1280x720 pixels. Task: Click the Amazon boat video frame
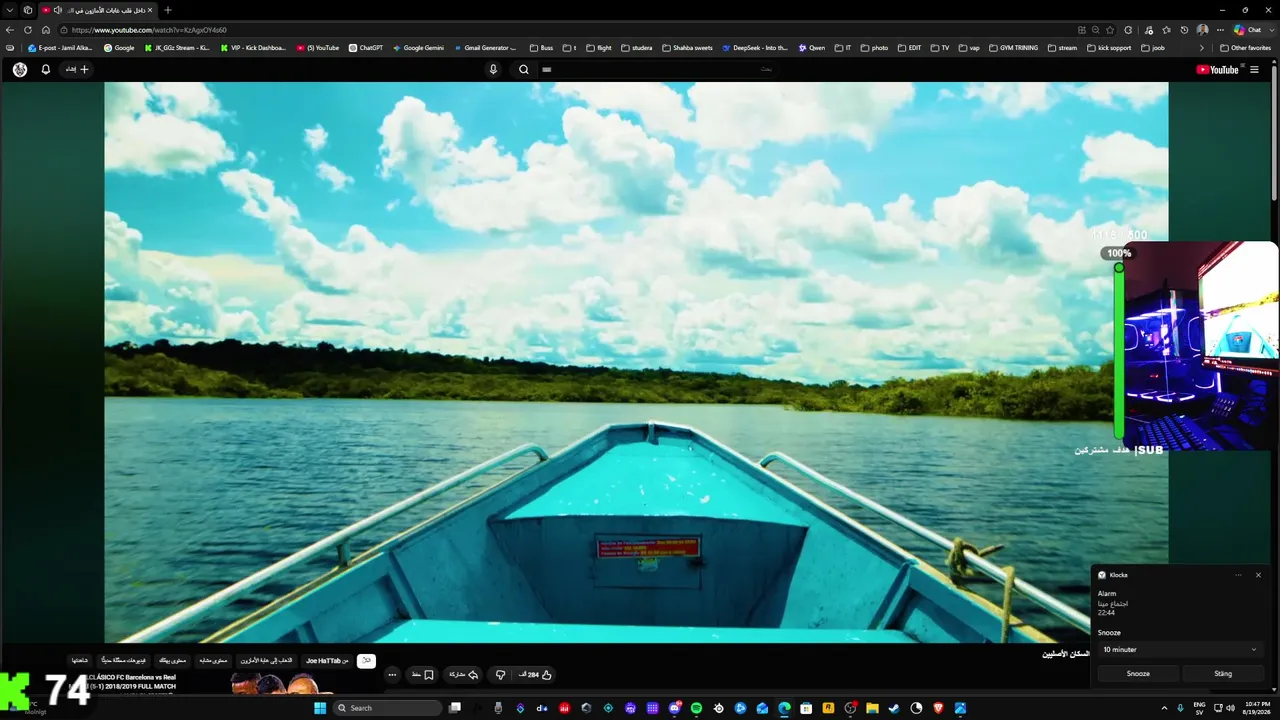point(636,362)
